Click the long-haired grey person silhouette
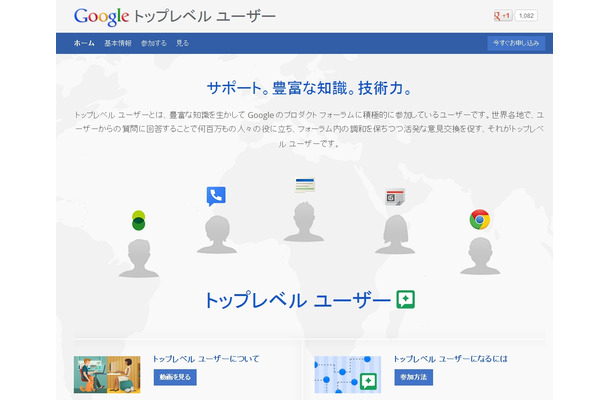 pyautogui.click(x=395, y=235)
